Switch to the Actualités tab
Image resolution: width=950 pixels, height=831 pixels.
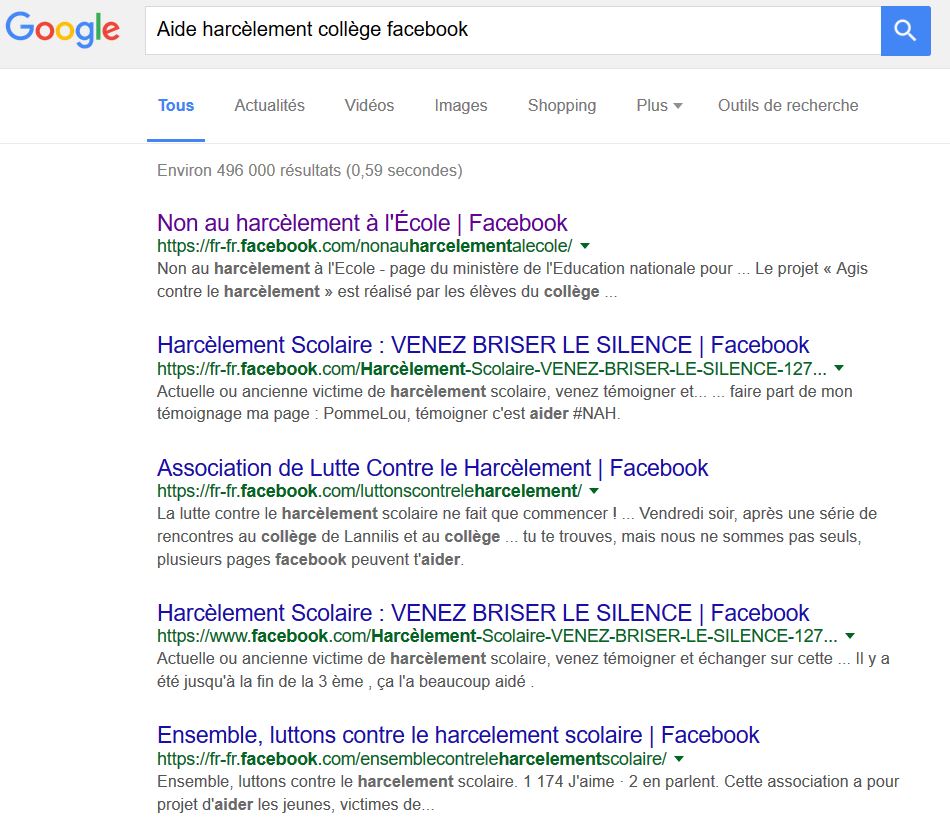[x=269, y=106]
